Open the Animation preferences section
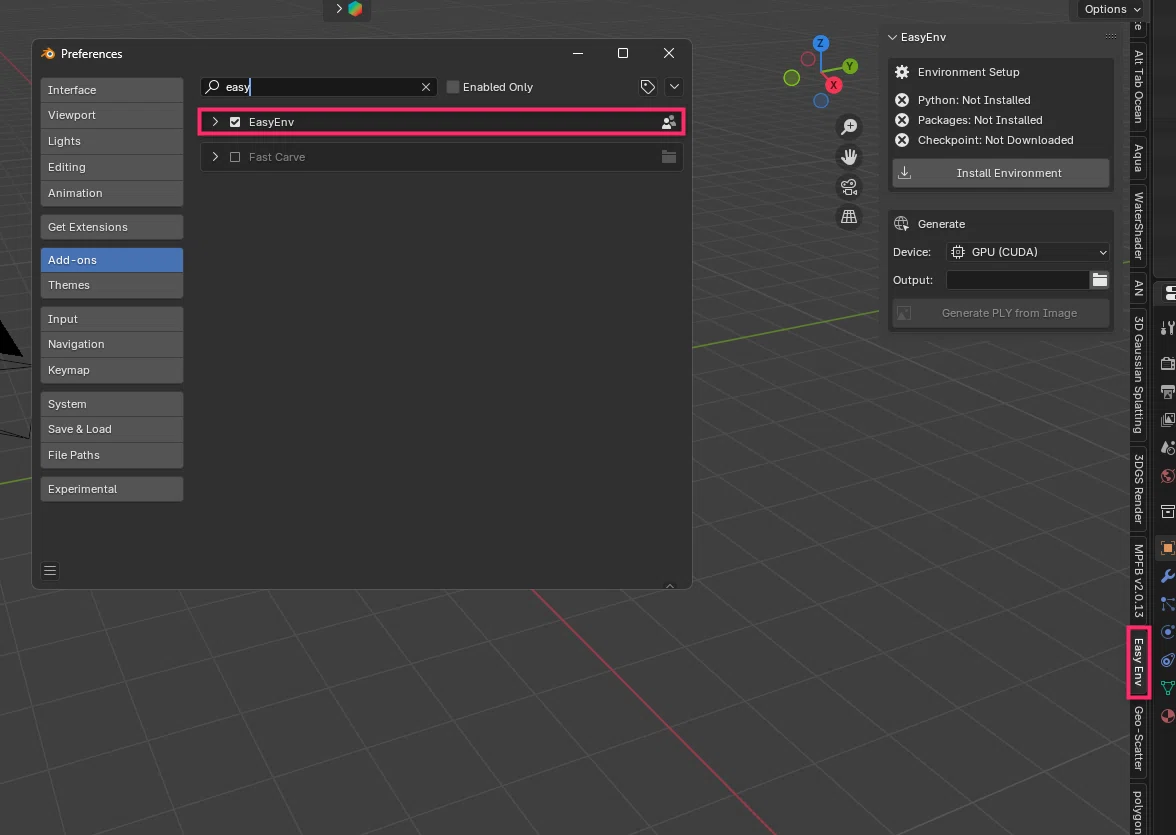 (112, 194)
